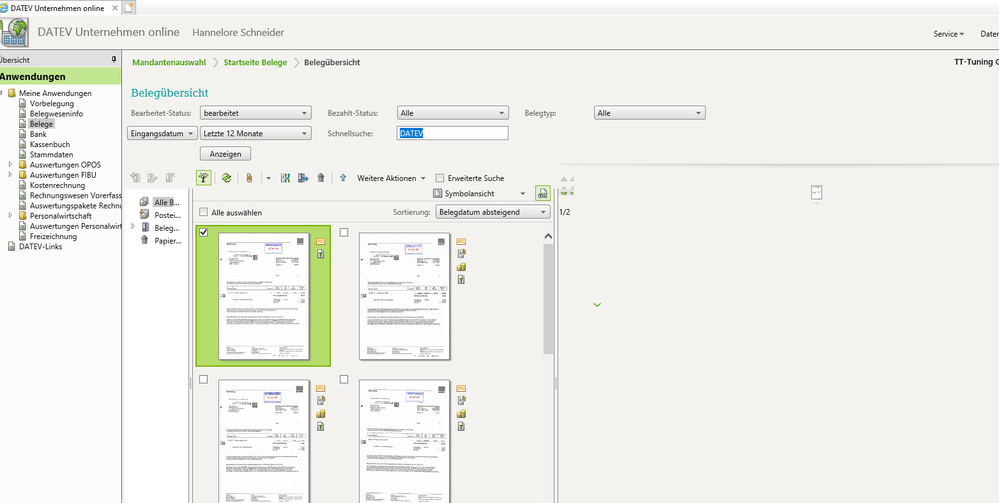The height and width of the screenshot is (503, 999).
Task: Click the export document with arrow icon
Action: pos(303,179)
